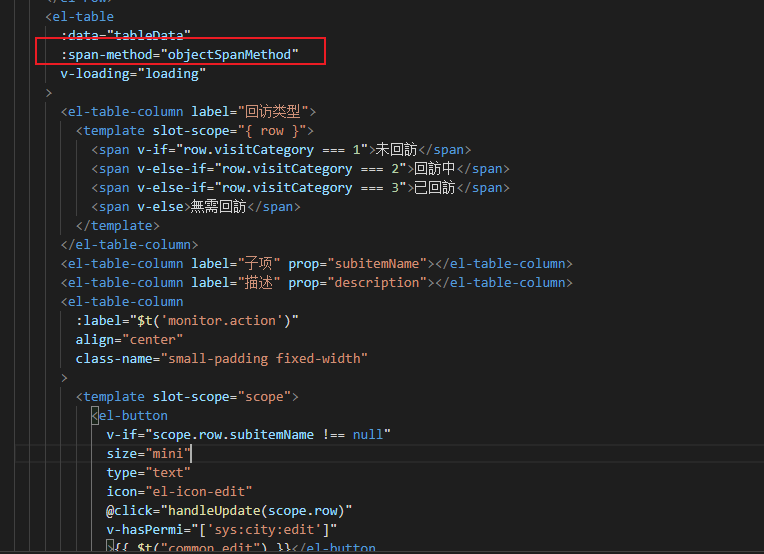Viewport: 764px width, 554px height.
Task: Click the type="text" attribute
Action: (149, 473)
